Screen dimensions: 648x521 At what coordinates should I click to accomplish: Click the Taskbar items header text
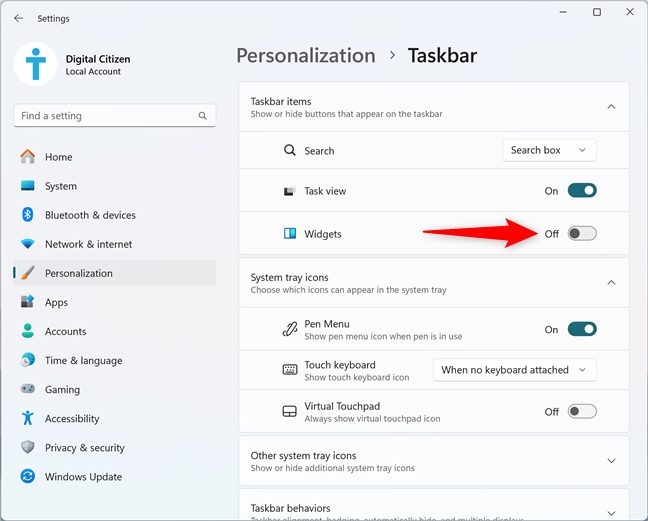click(281, 101)
